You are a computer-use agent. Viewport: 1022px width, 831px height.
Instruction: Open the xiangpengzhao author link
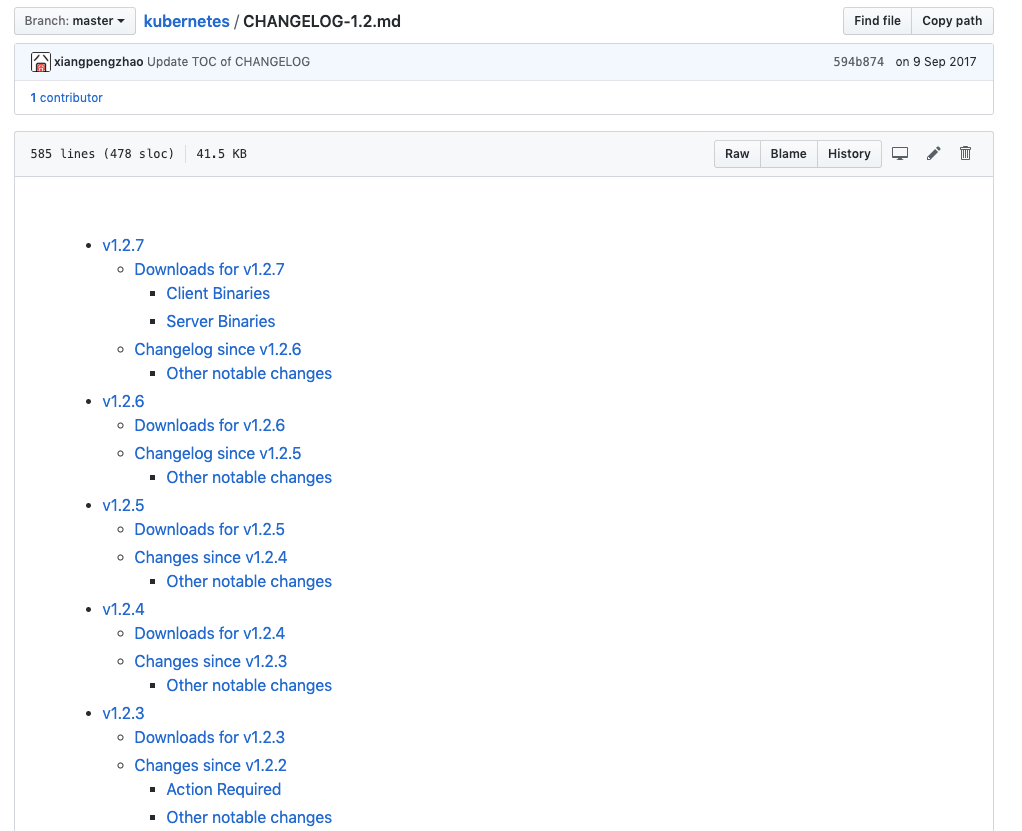[x=98, y=62]
